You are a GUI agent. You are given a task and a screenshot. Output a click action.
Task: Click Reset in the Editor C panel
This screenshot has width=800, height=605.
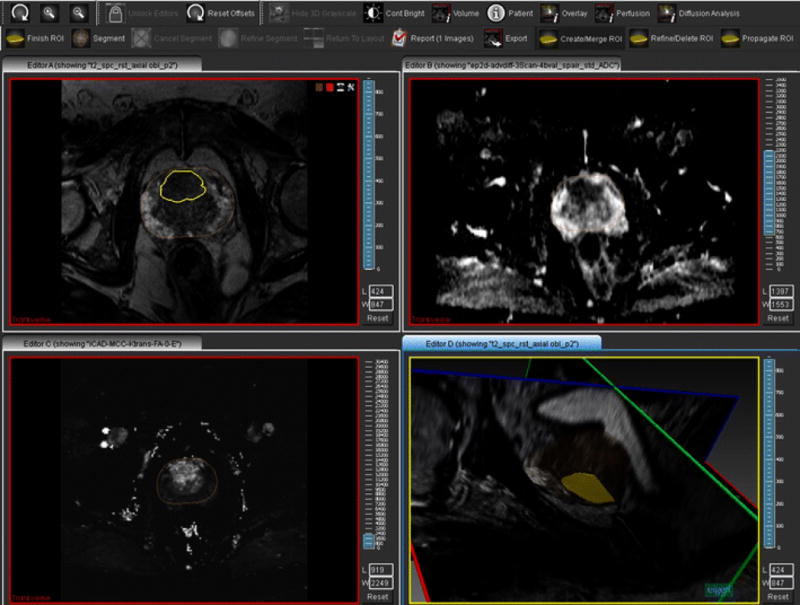(x=377, y=597)
